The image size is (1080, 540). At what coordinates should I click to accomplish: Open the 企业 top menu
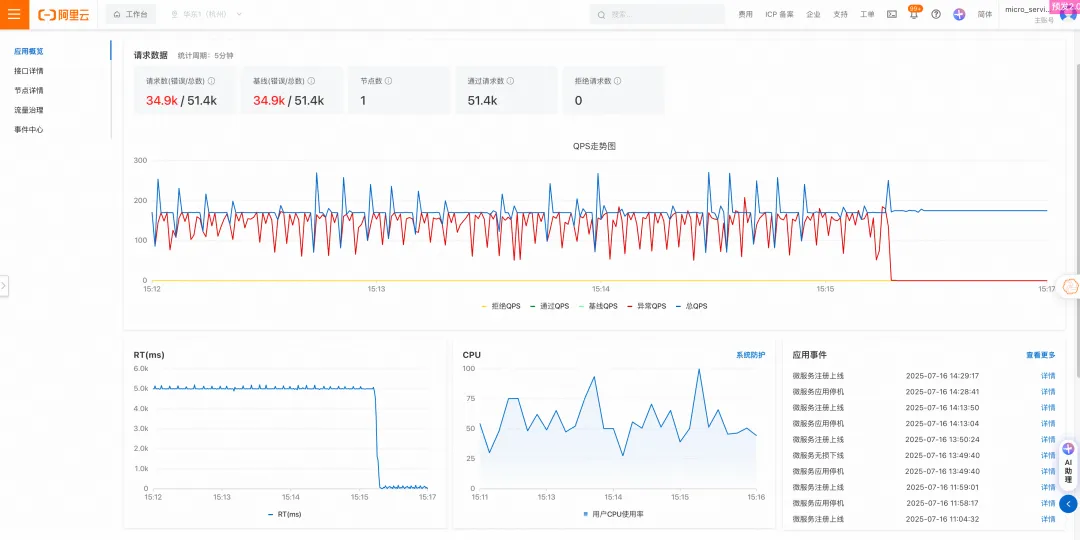coord(813,14)
